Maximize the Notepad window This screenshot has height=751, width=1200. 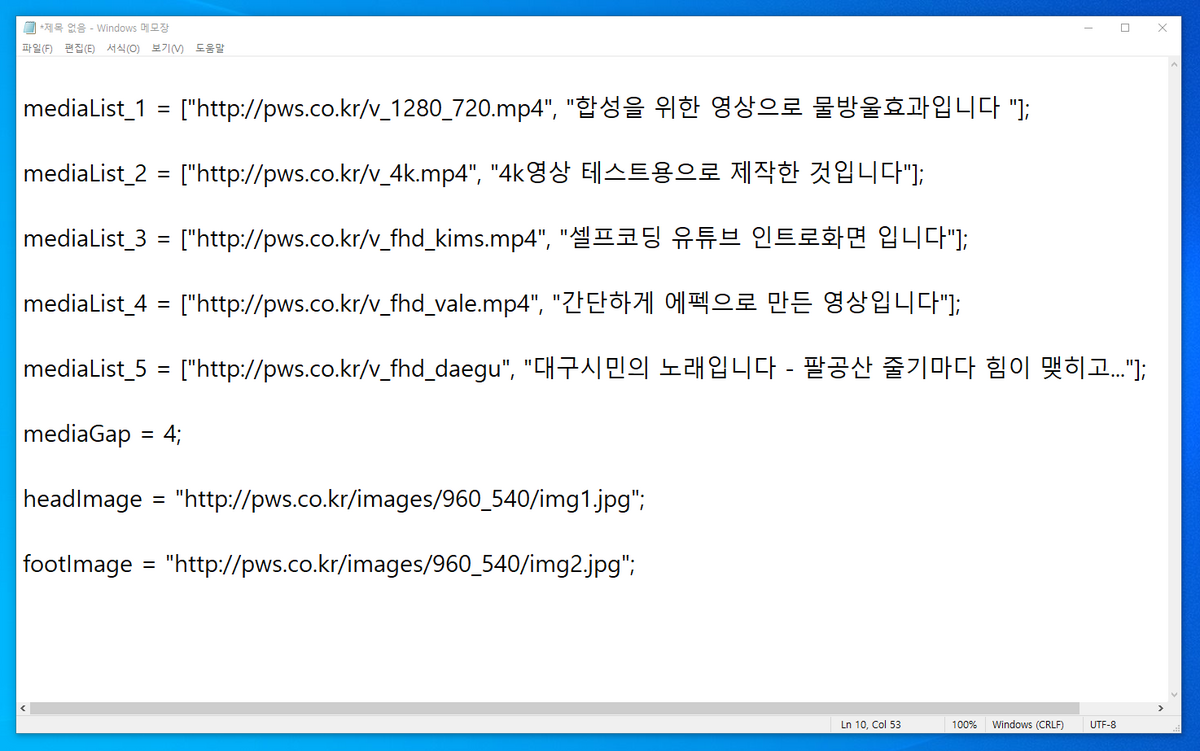pyautogui.click(x=1125, y=28)
